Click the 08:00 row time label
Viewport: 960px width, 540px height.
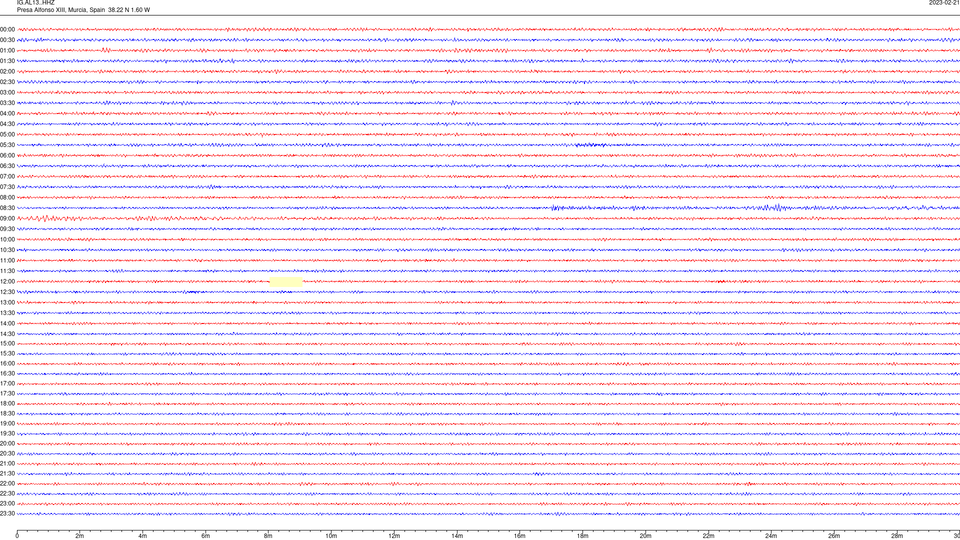7,197
